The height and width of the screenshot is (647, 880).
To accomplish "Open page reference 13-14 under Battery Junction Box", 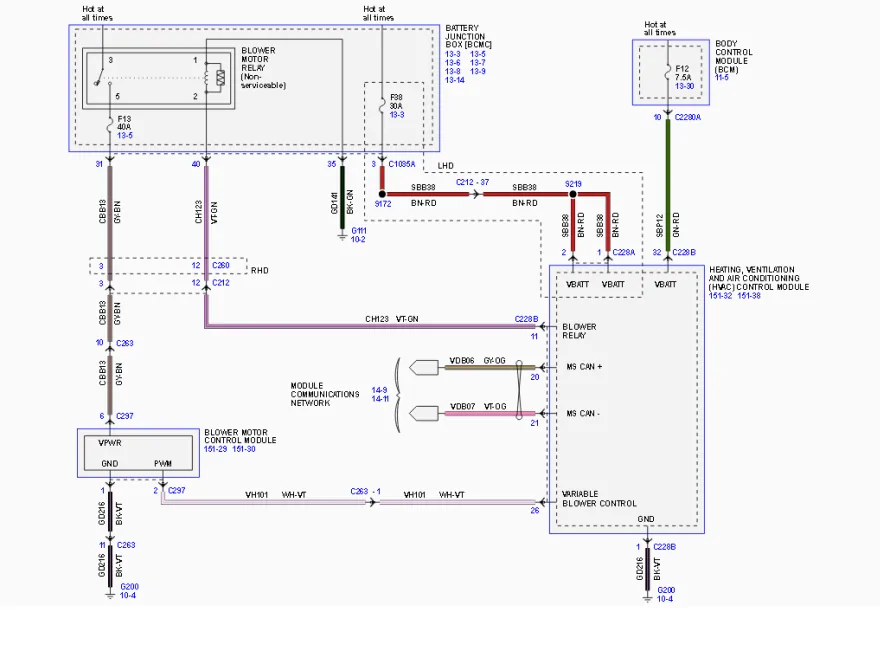I will [455, 80].
